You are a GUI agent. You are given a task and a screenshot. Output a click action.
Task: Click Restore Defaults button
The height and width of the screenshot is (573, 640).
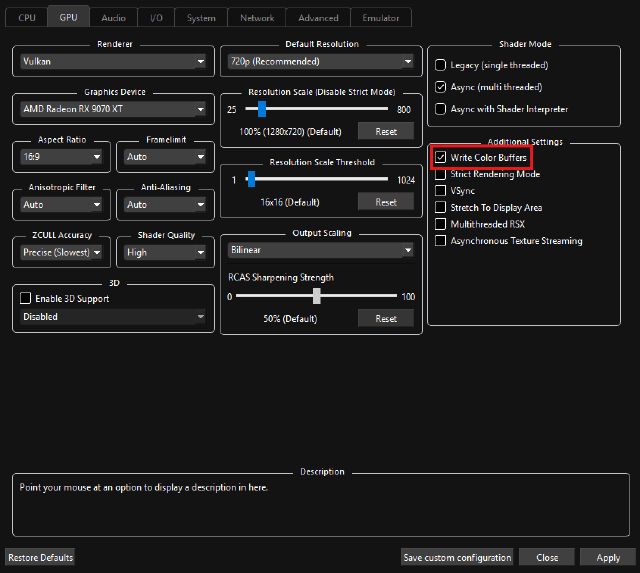coord(40,557)
